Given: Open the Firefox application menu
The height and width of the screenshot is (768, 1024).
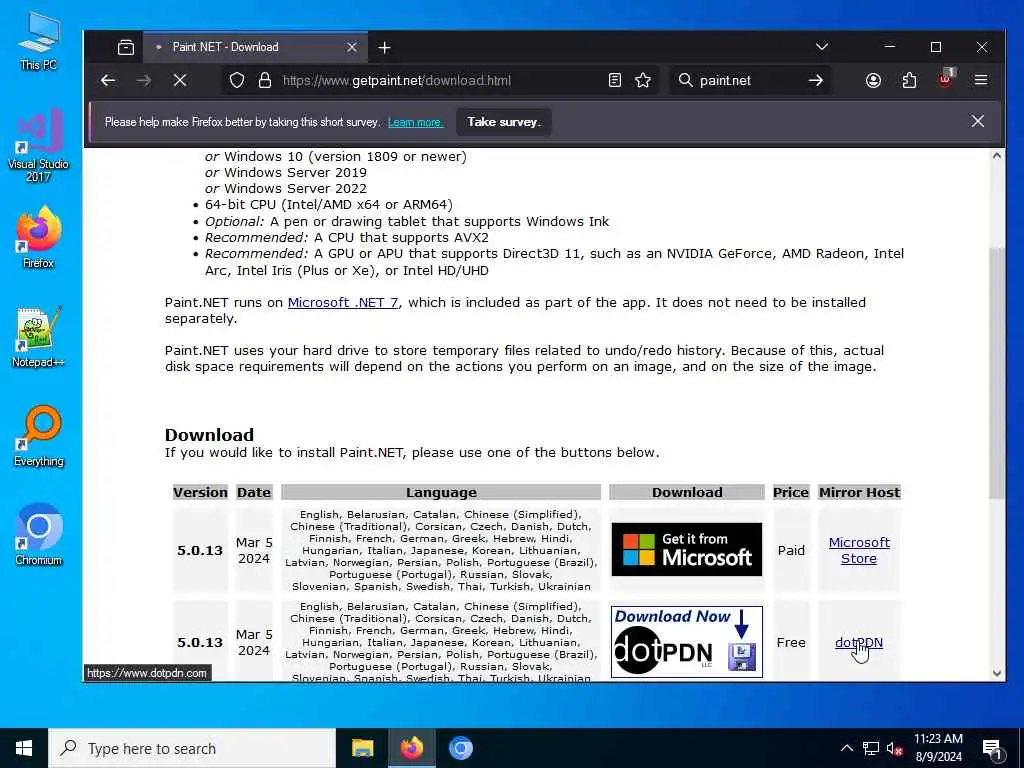Looking at the screenshot, I should tap(980, 80).
